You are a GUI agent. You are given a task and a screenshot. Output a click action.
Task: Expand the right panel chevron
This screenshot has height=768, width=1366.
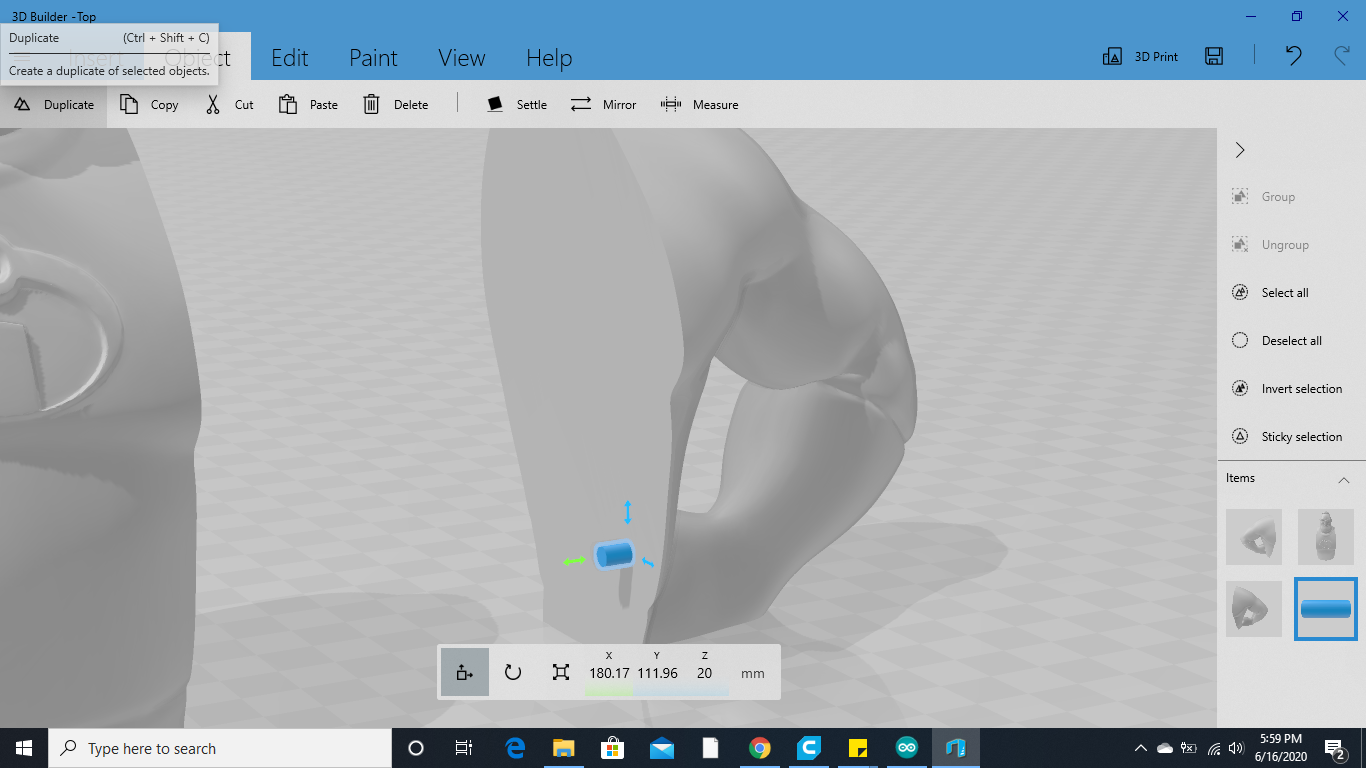pyautogui.click(x=1239, y=149)
